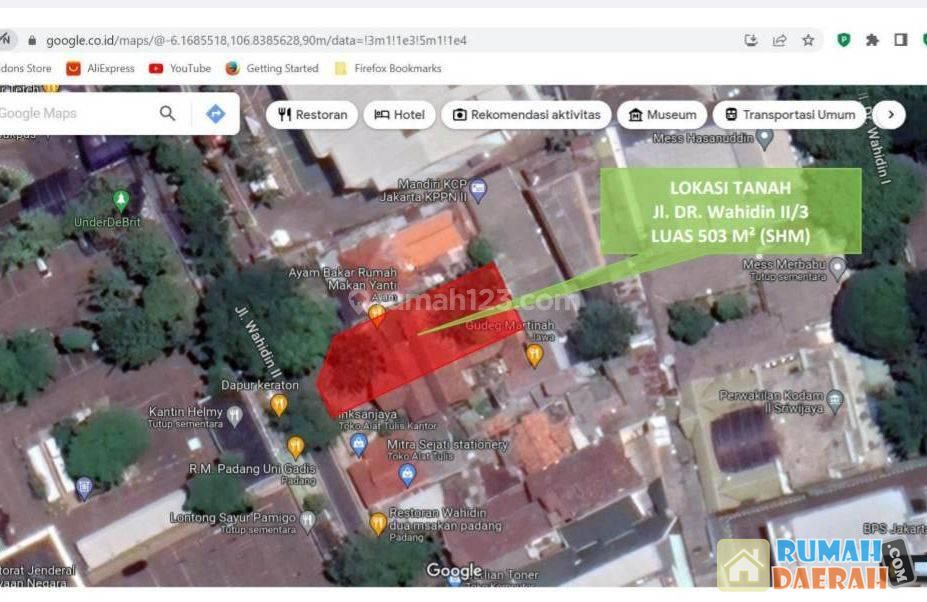Filter map by Restoran chip
Screen dimensions: 927x602
(x=312, y=115)
